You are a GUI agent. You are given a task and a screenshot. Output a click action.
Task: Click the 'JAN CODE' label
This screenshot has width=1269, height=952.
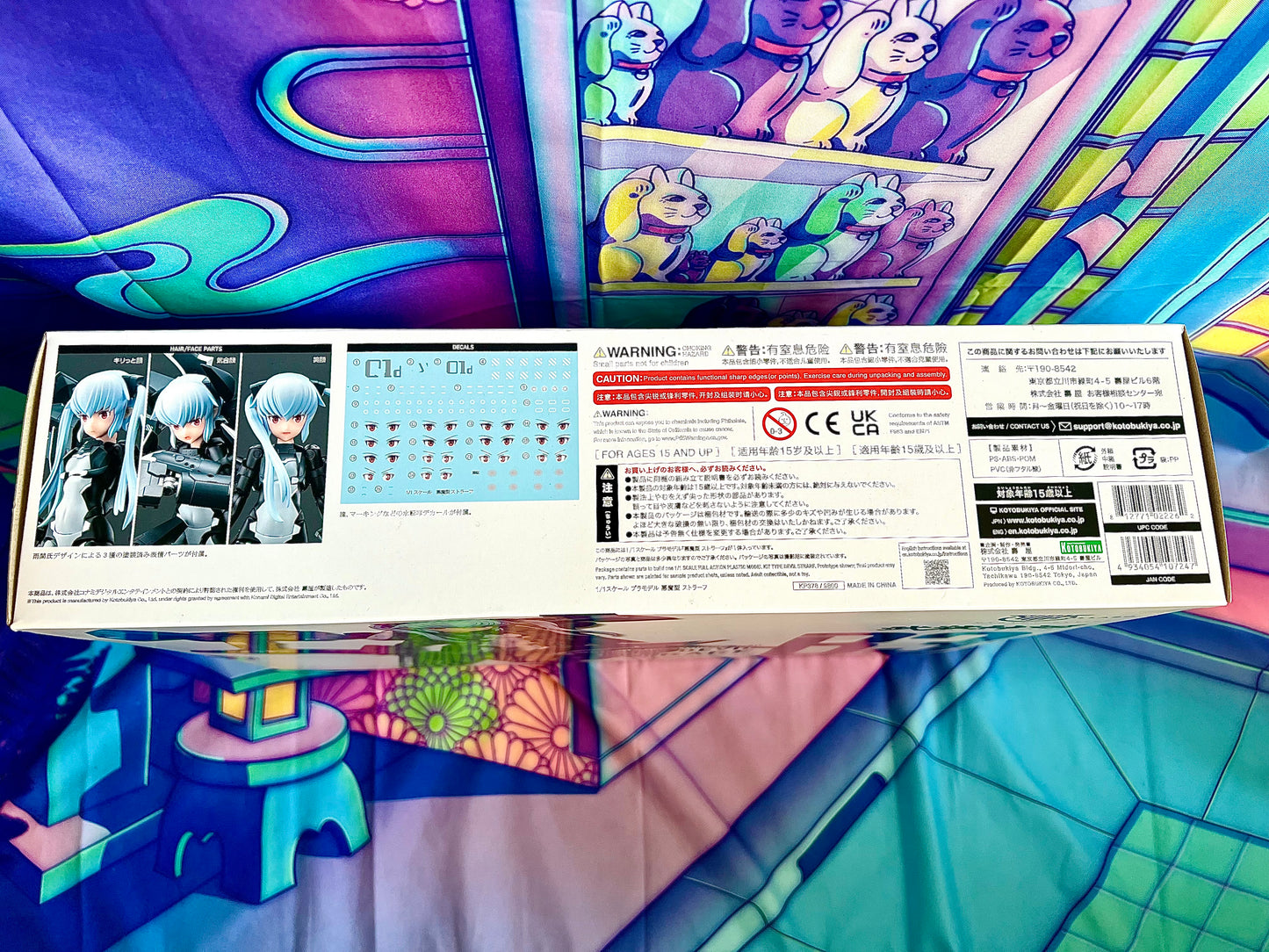click(x=1160, y=579)
